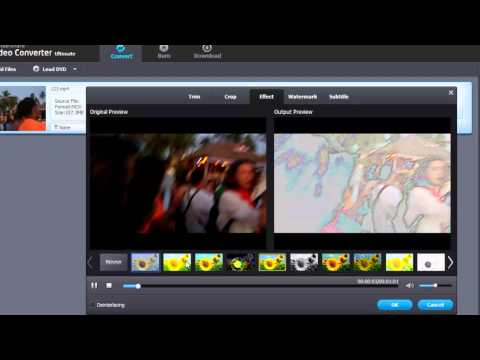This screenshot has width=480, height=360.
Task: Show more effects with right arrow
Action: 450,262
